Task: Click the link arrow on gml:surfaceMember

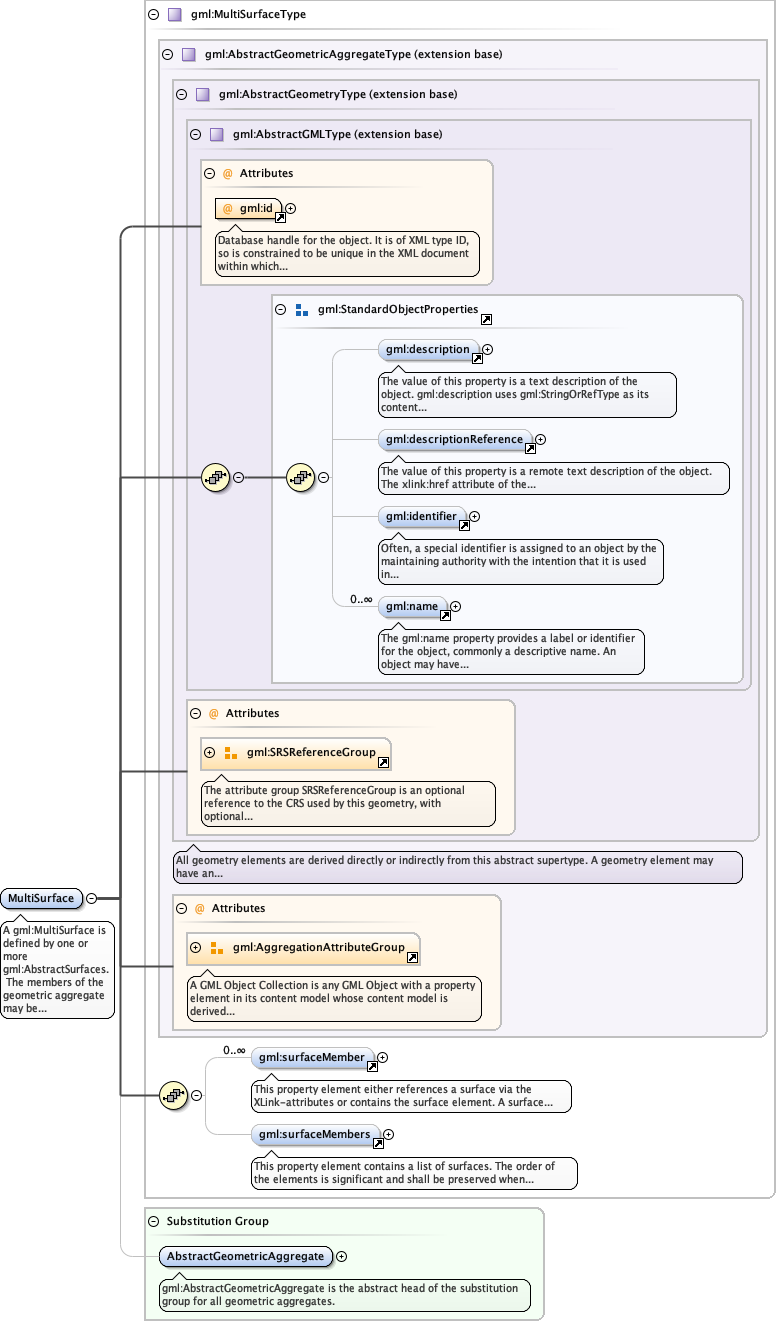Action: pyautogui.click(x=372, y=1066)
